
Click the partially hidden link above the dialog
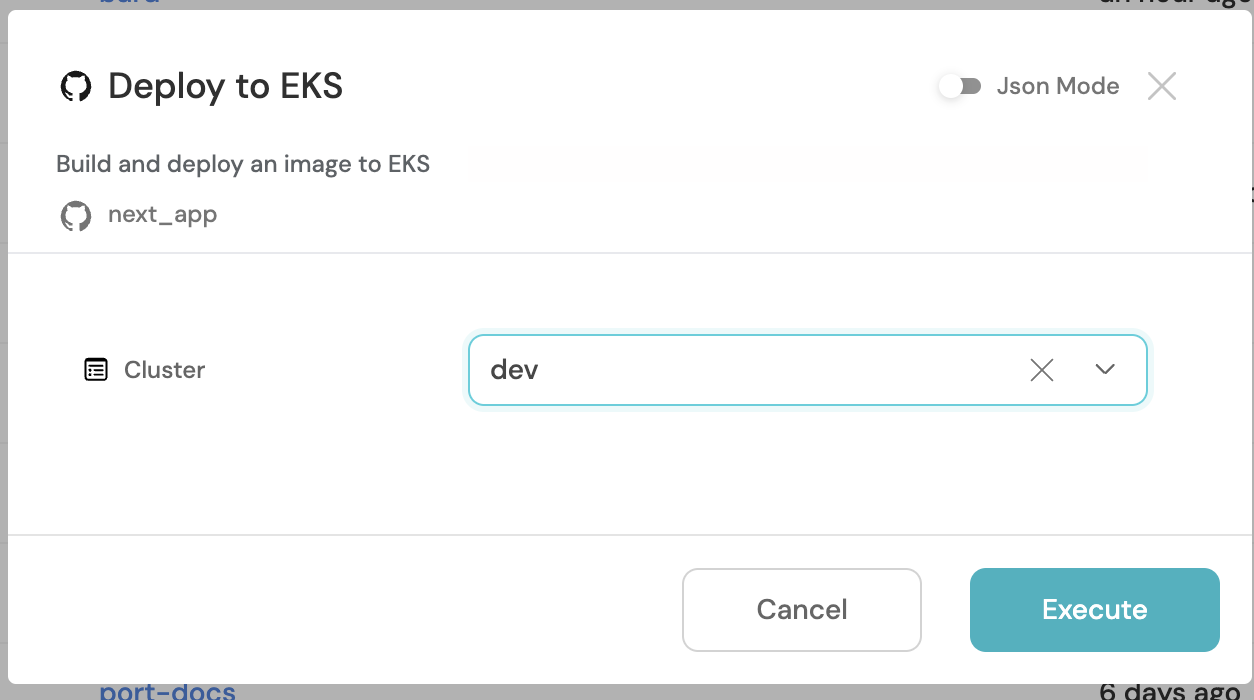tap(129, 4)
